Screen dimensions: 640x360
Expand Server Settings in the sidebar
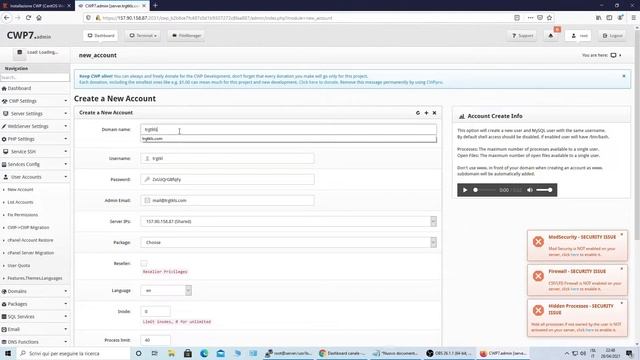coord(35,113)
